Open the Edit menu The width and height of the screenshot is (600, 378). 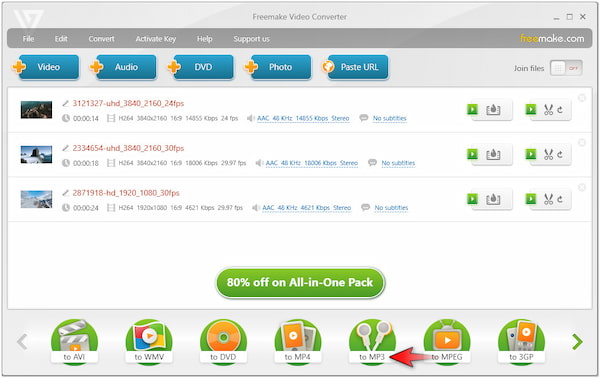click(61, 39)
